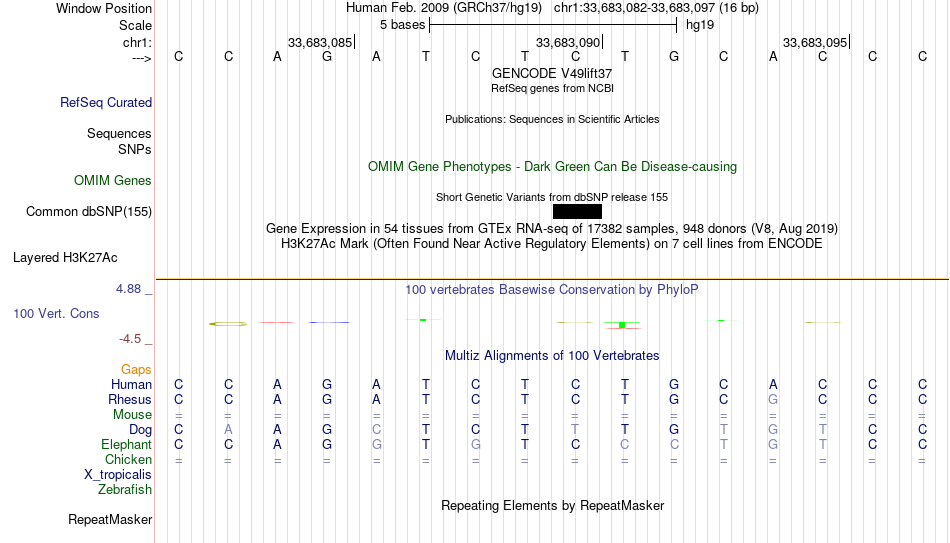Click the OMIM Gene Phenotypes track title
The height and width of the screenshot is (543, 950).
[x=552, y=167]
